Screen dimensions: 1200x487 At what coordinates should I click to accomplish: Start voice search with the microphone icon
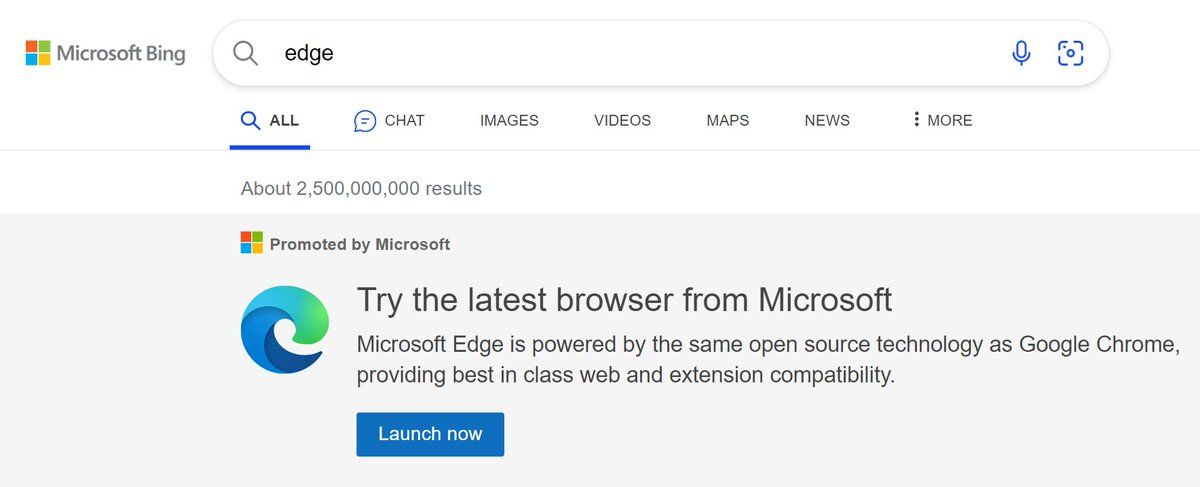[1021, 53]
